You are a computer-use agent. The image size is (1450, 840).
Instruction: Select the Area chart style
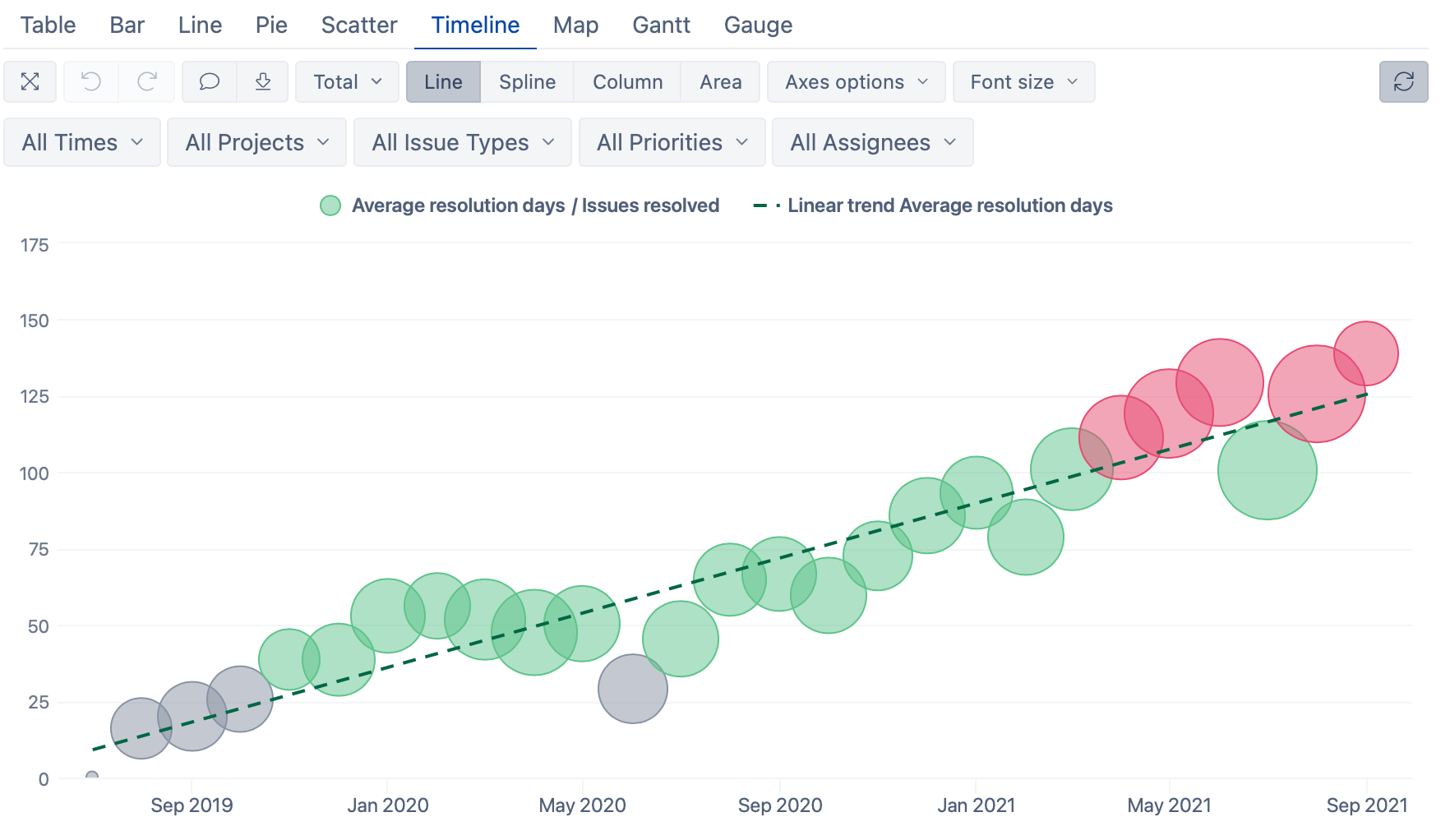720,81
